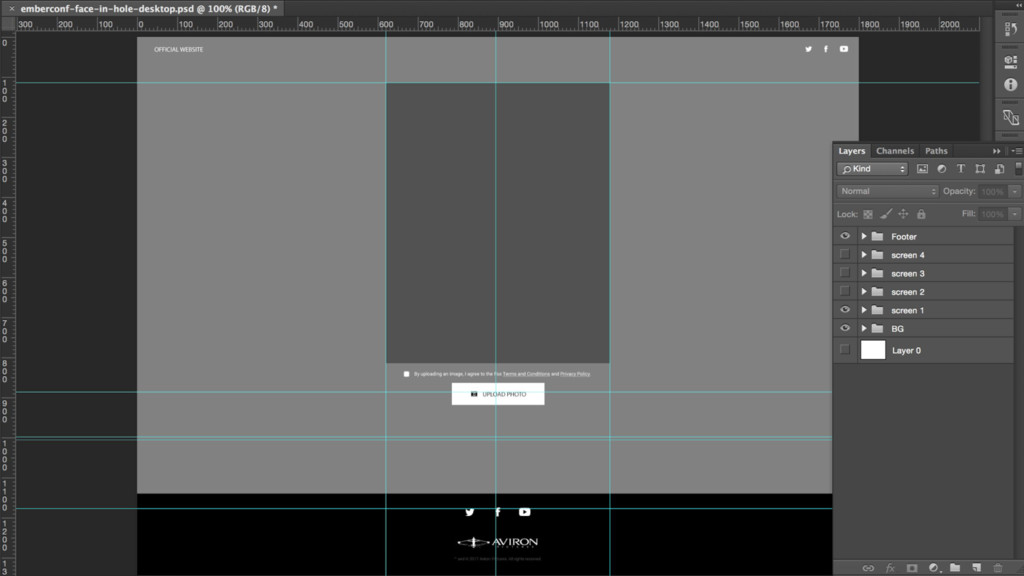This screenshot has height=576, width=1024.
Task: Select the Layer 0 thumbnail
Action: pos(873,350)
